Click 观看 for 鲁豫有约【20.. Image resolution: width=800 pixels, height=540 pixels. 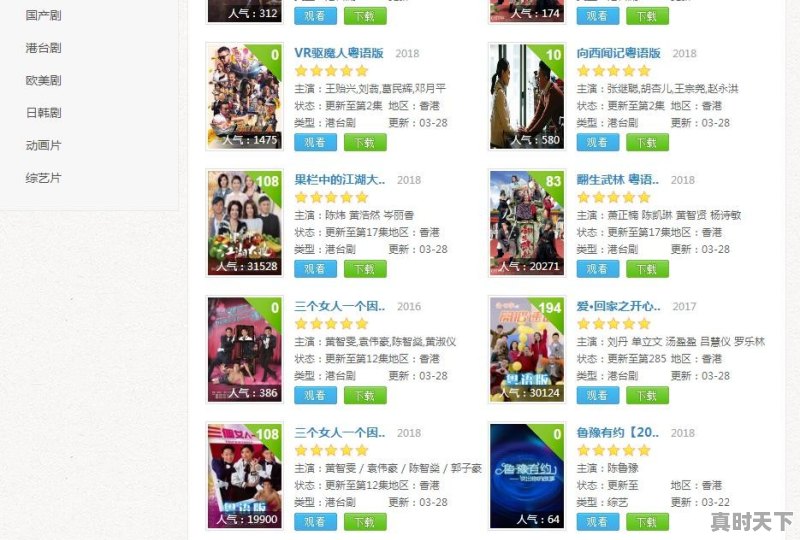(x=598, y=522)
